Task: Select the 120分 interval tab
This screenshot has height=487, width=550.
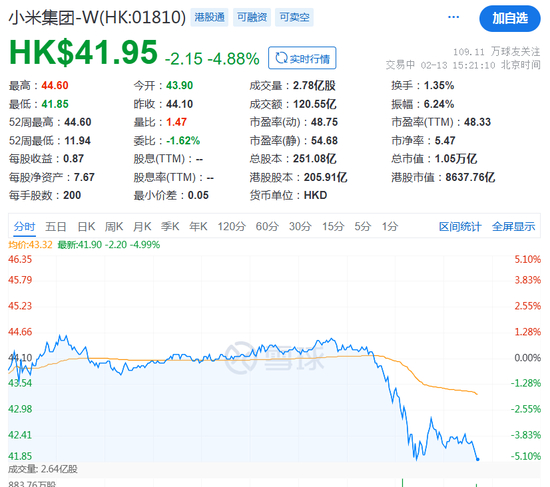Action: pyautogui.click(x=232, y=226)
